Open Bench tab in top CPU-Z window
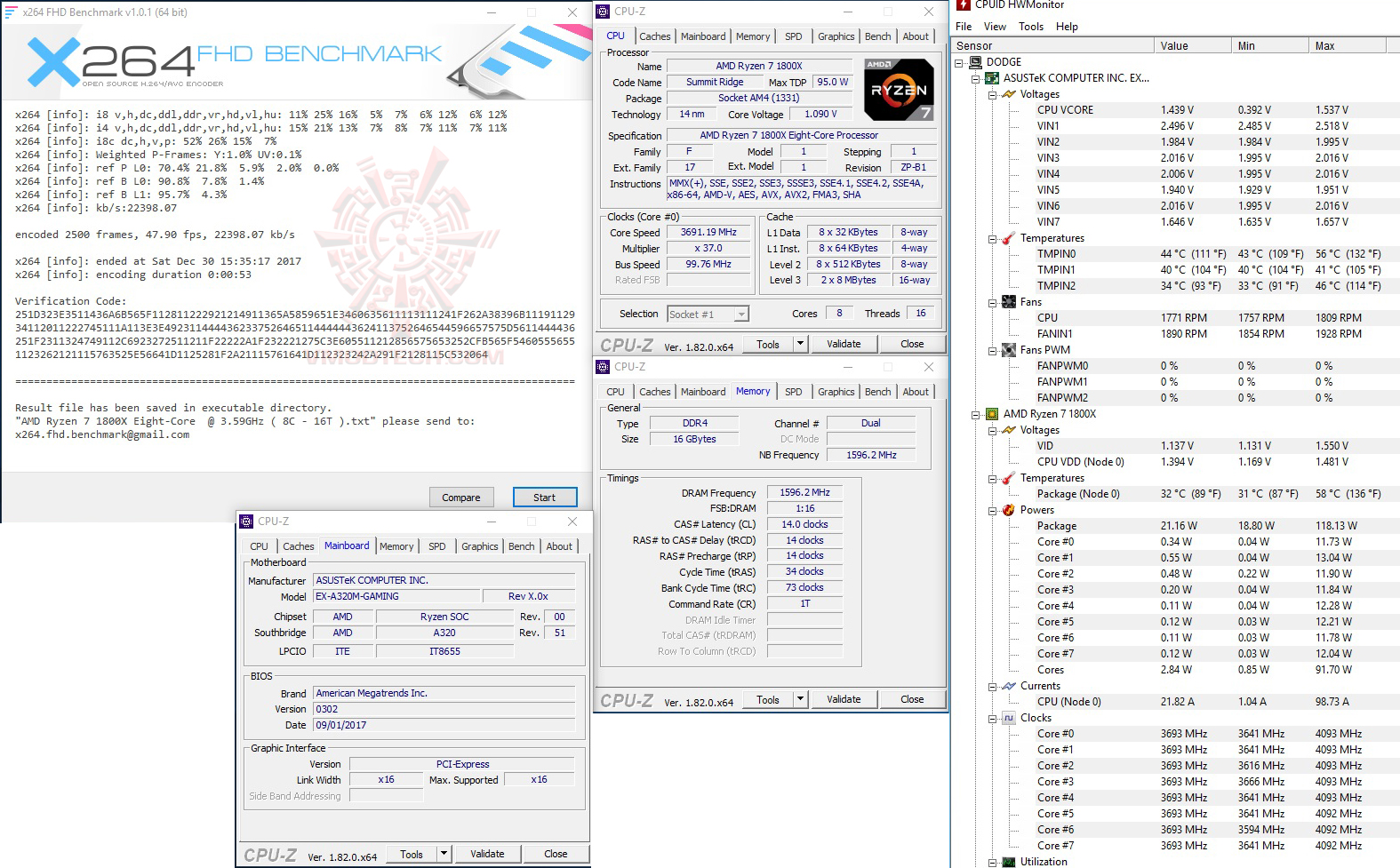This screenshot has height=868, width=1400. click(x=878, y=36)
